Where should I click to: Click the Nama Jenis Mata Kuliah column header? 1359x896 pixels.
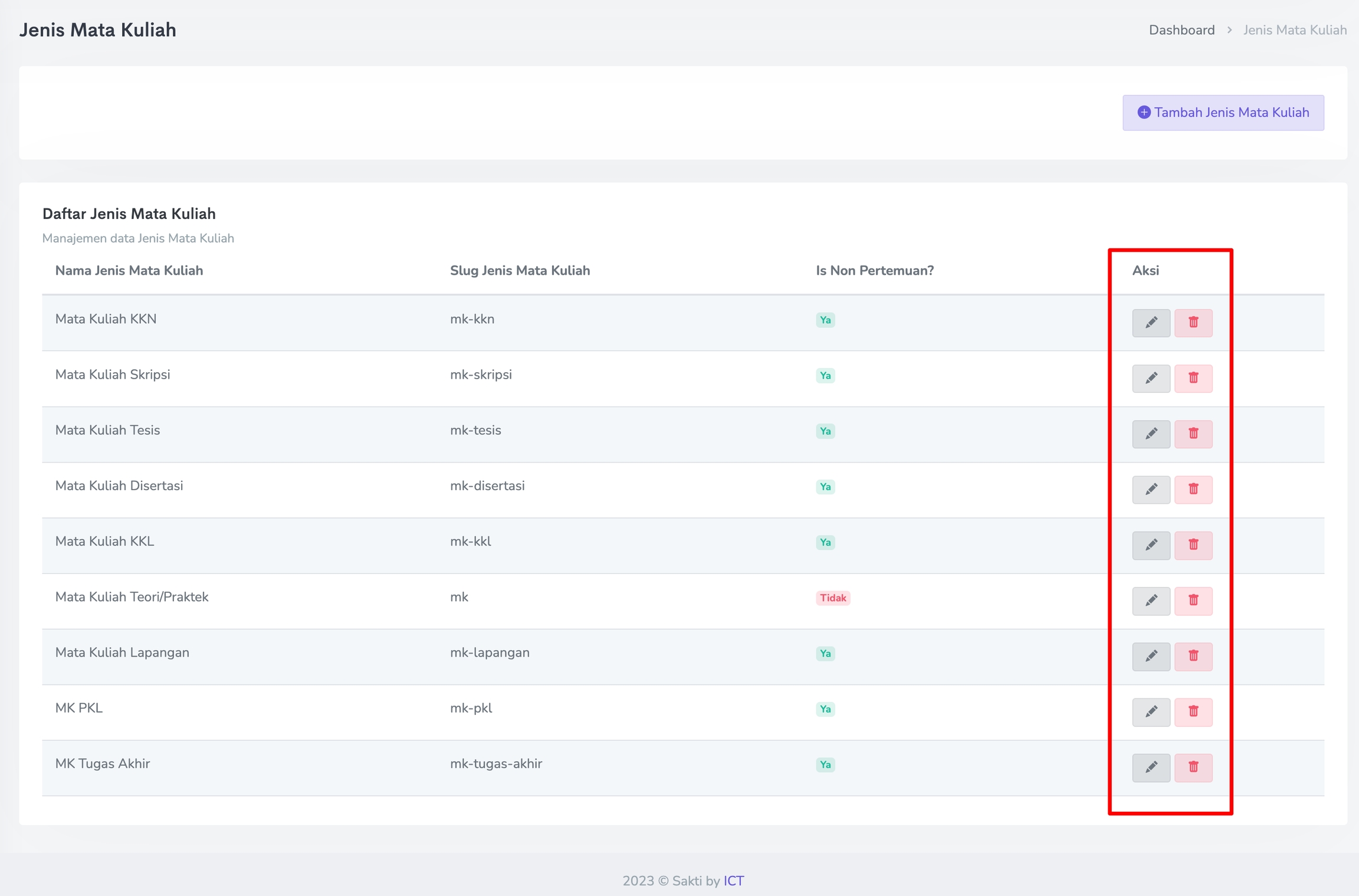pos(129,271)
